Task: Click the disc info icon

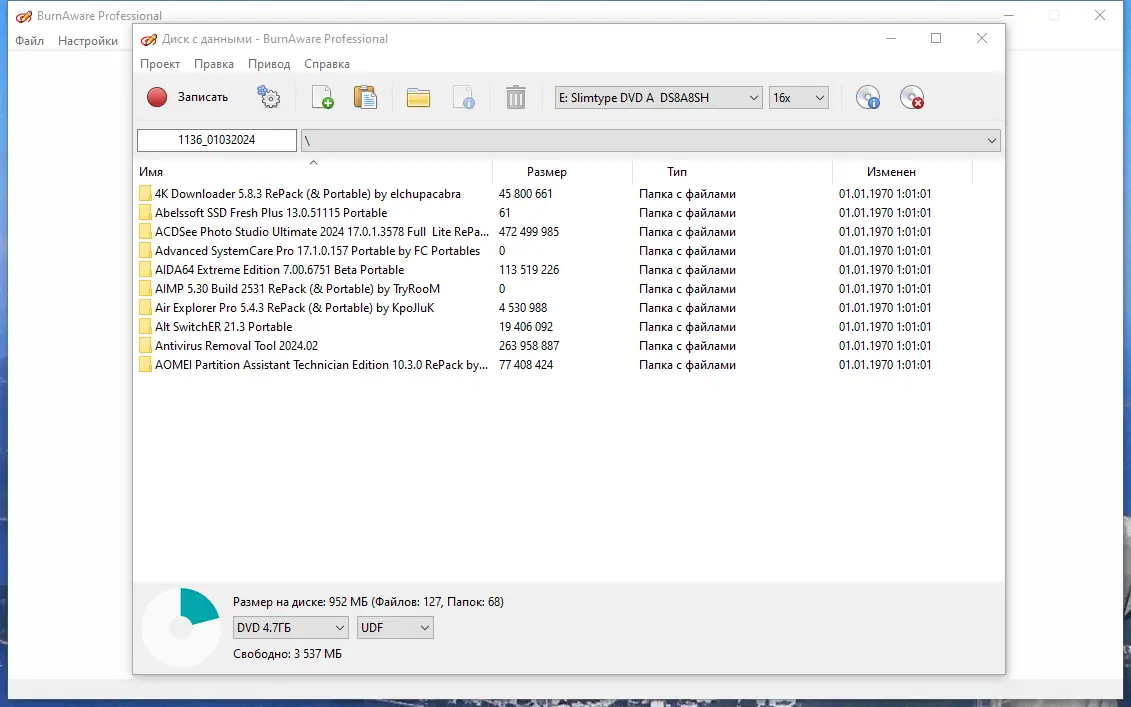Action: pos(868,97)
